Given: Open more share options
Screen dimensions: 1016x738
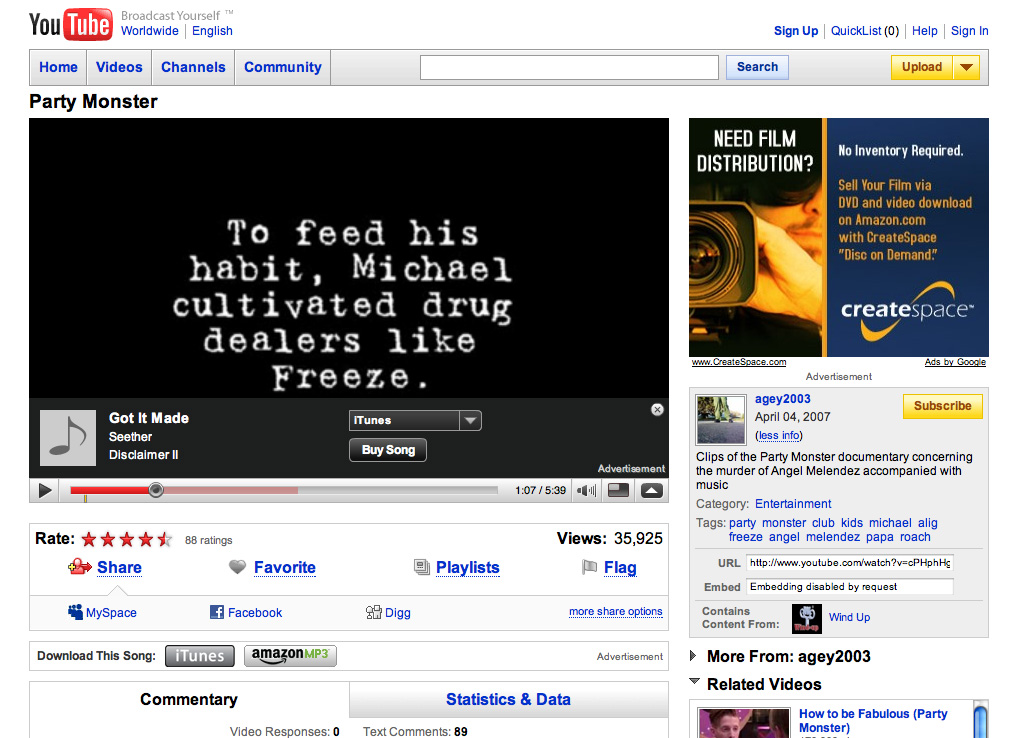Looking at the screenshot, I should point(616,611).
